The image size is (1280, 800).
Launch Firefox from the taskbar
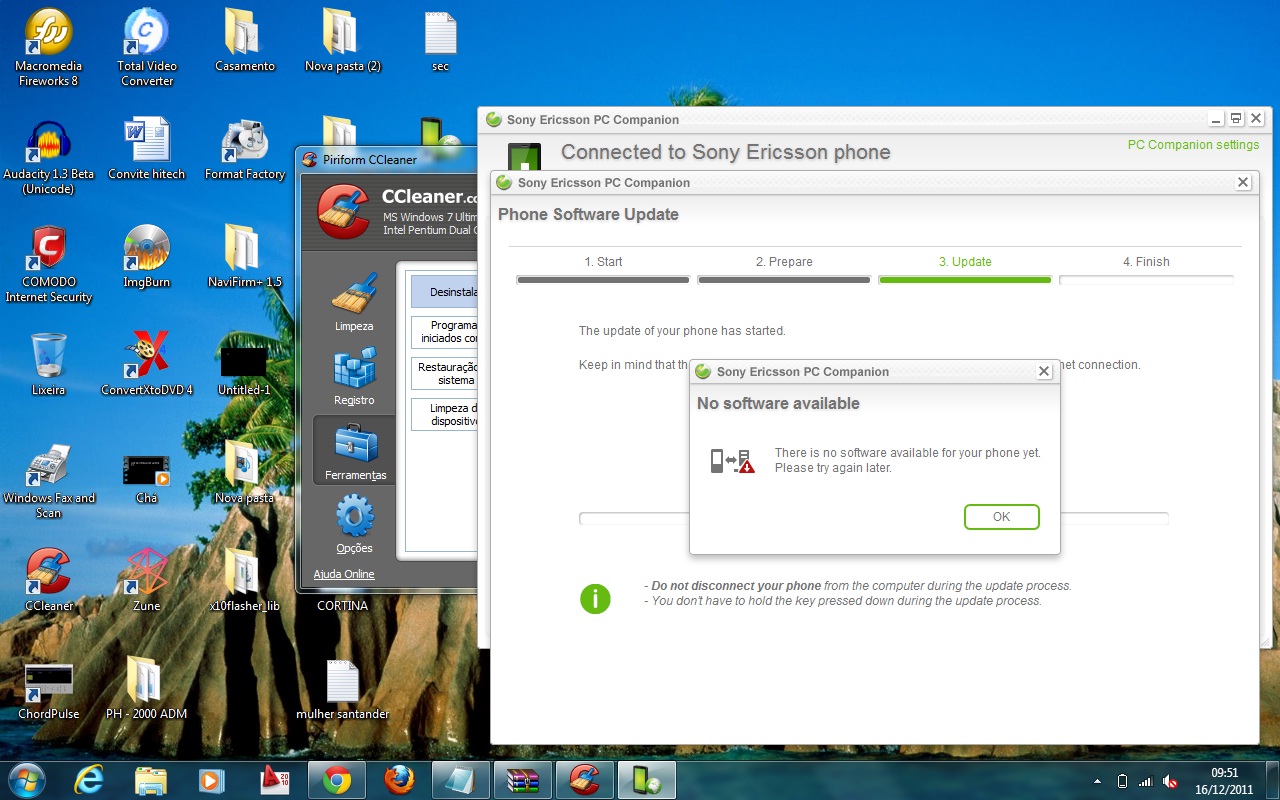[399, 779]
